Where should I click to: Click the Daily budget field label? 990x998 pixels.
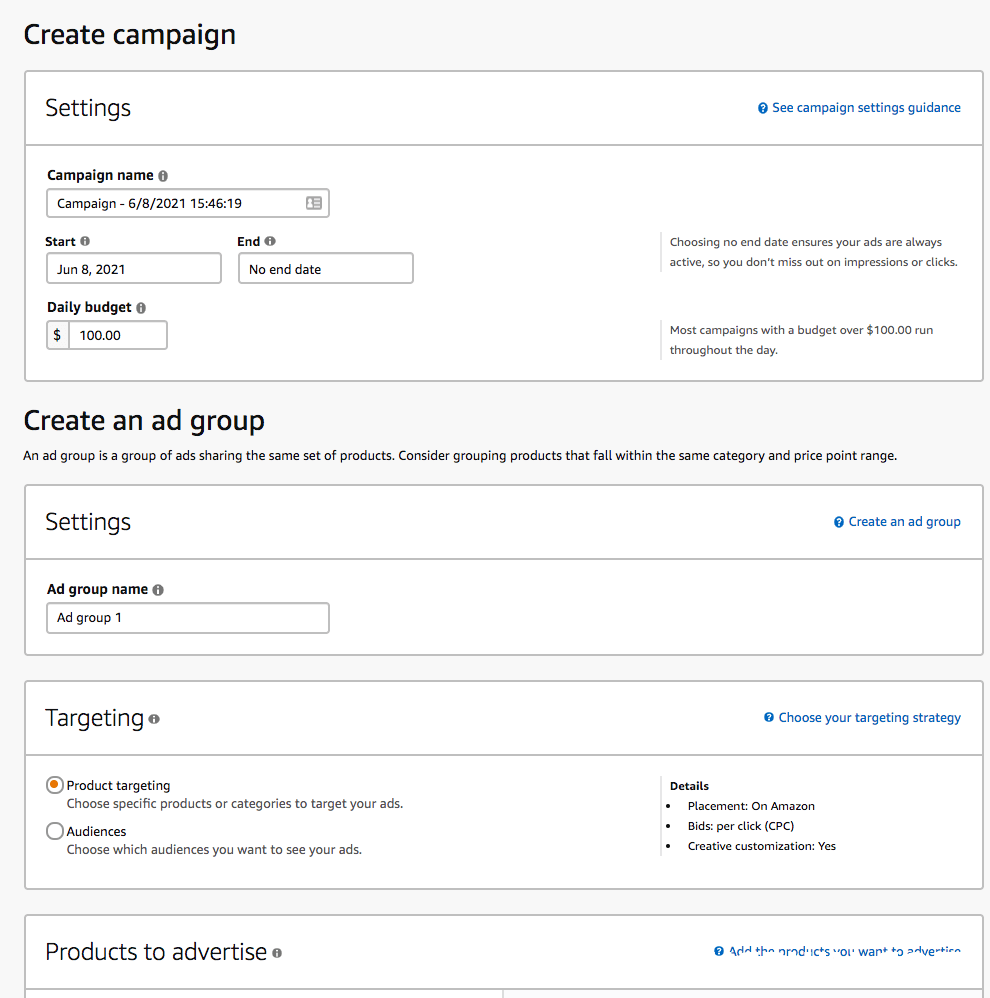tap(89, 307)
